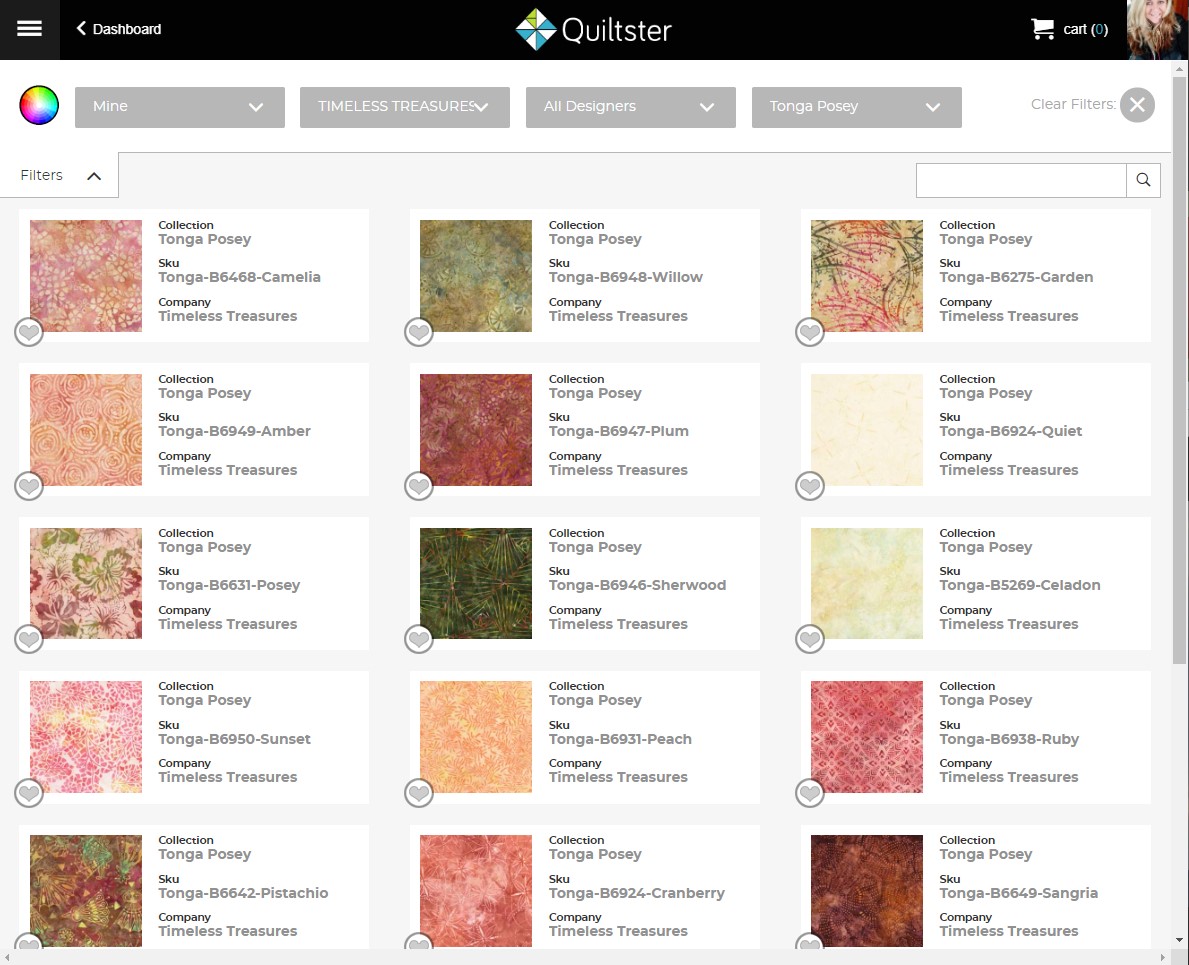The height and width of the screenshot is (965, 1189).
Task: Click the Tonga-B6275-Garden SKU text
Action: [1016, 277]
